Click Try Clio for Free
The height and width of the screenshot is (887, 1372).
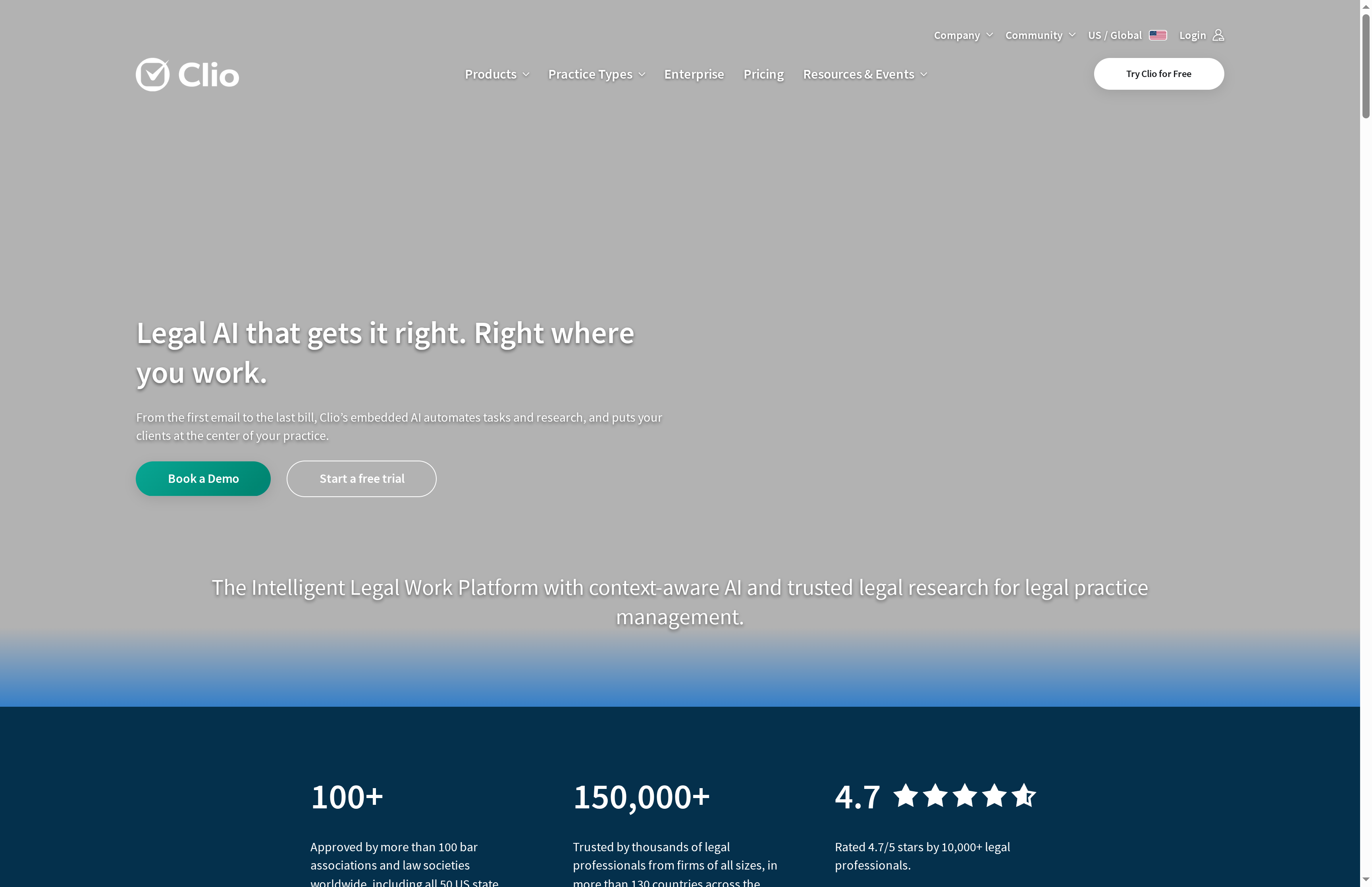[x=1158, y=73]
